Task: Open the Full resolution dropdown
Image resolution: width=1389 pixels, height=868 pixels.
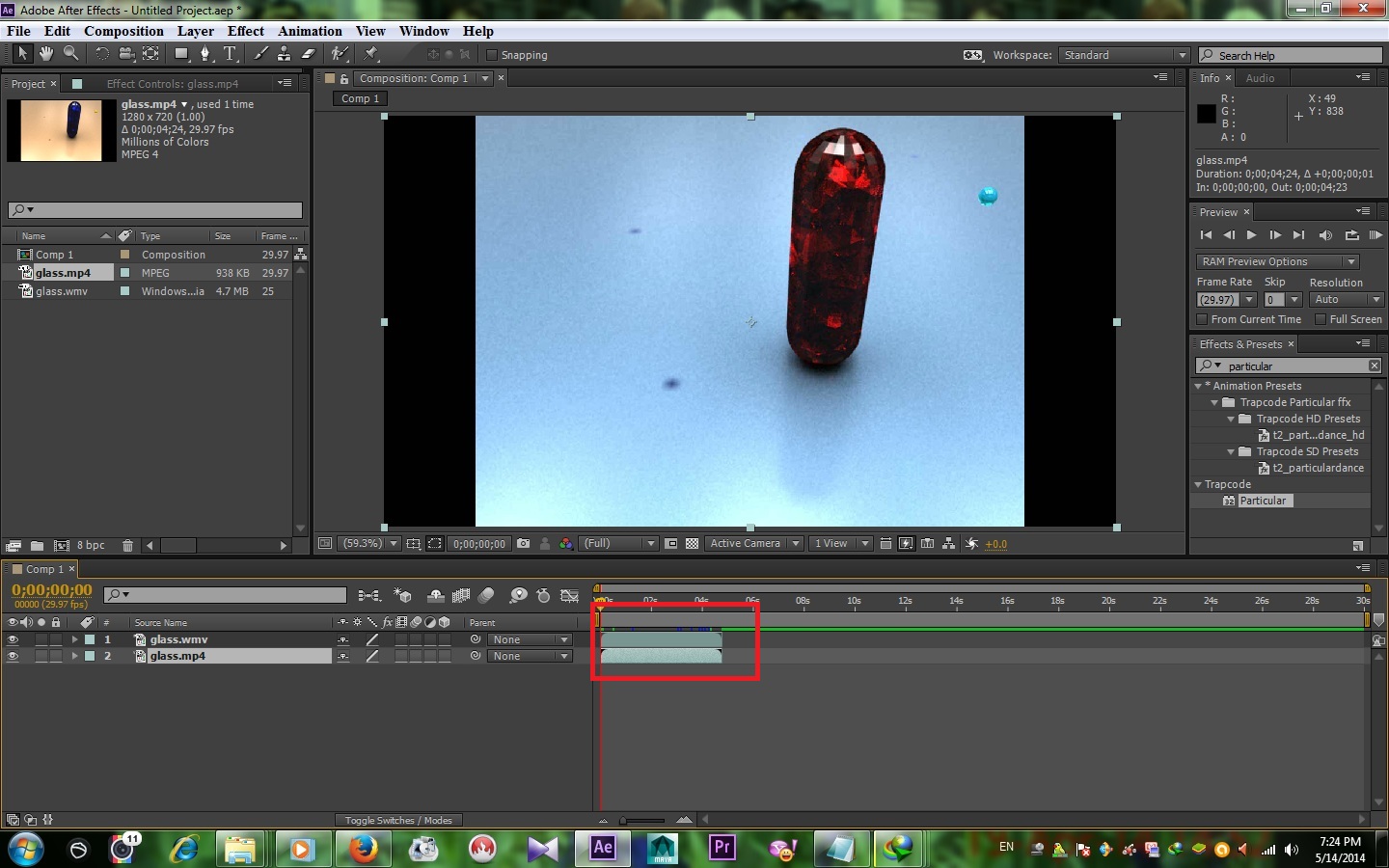Action: click(x=618, y=544)
